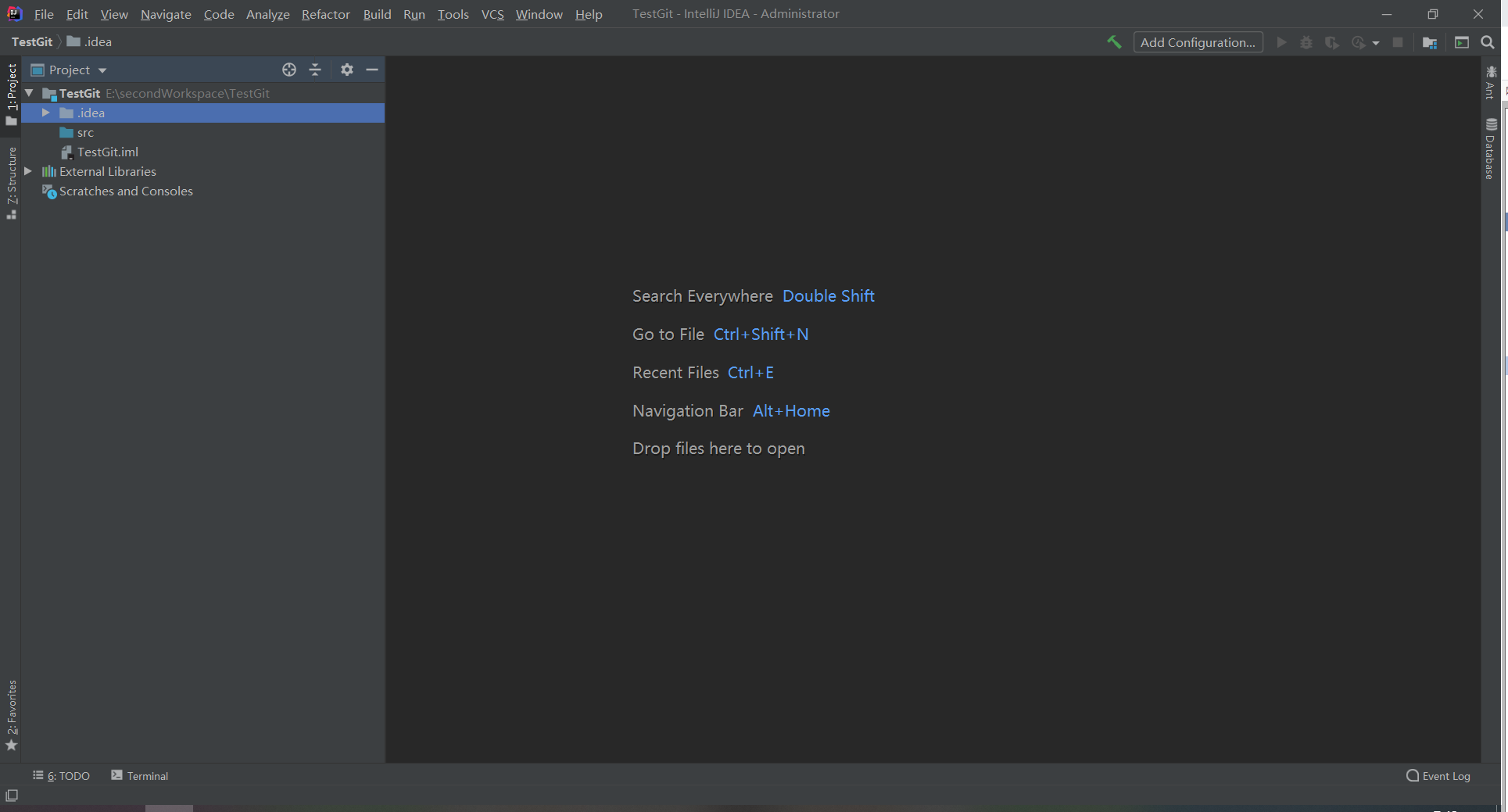
Task: Open the File menu
Action: click(x=44, y=14)
